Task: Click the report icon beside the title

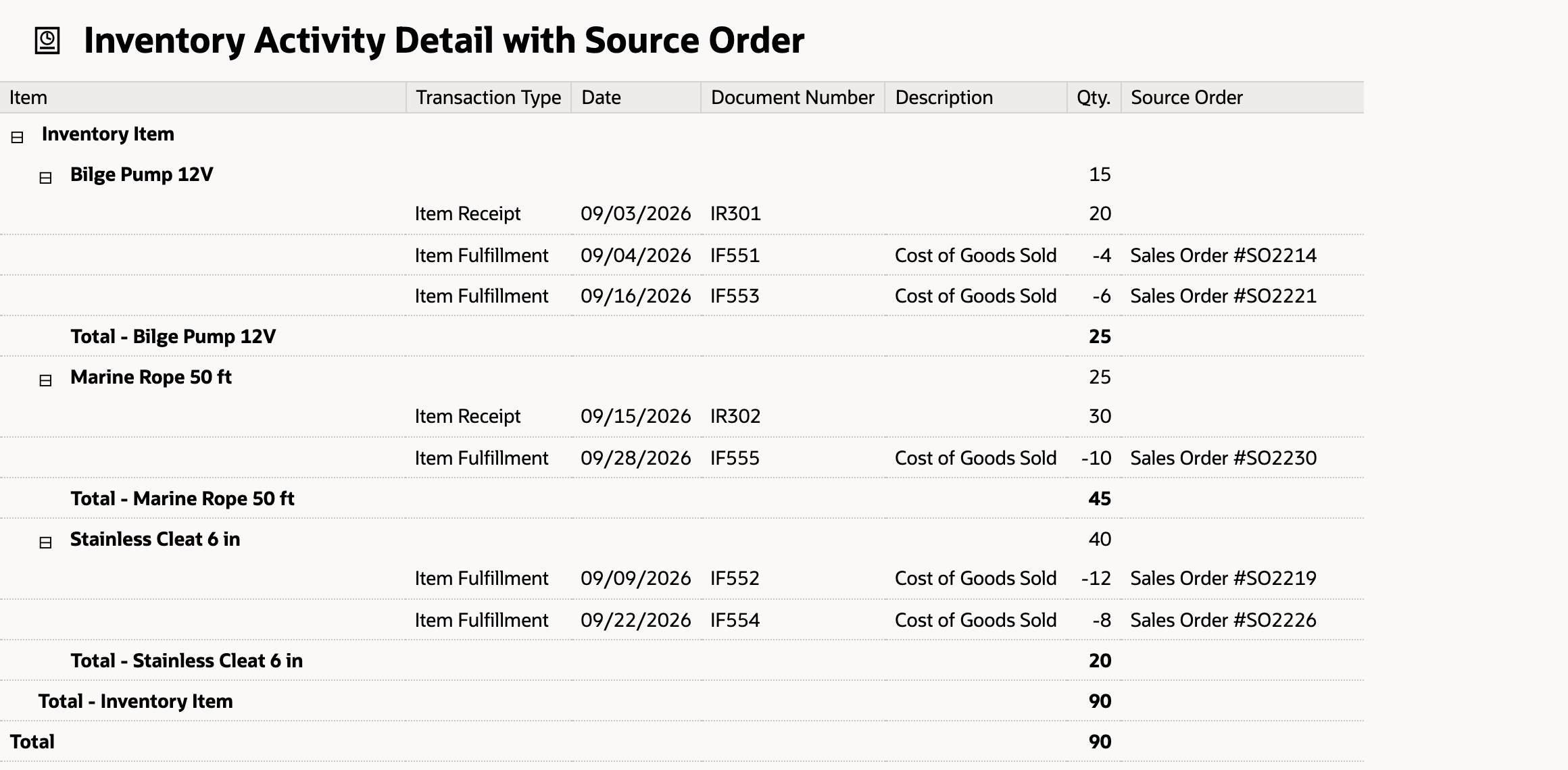Action: click(x=47, y=41)
